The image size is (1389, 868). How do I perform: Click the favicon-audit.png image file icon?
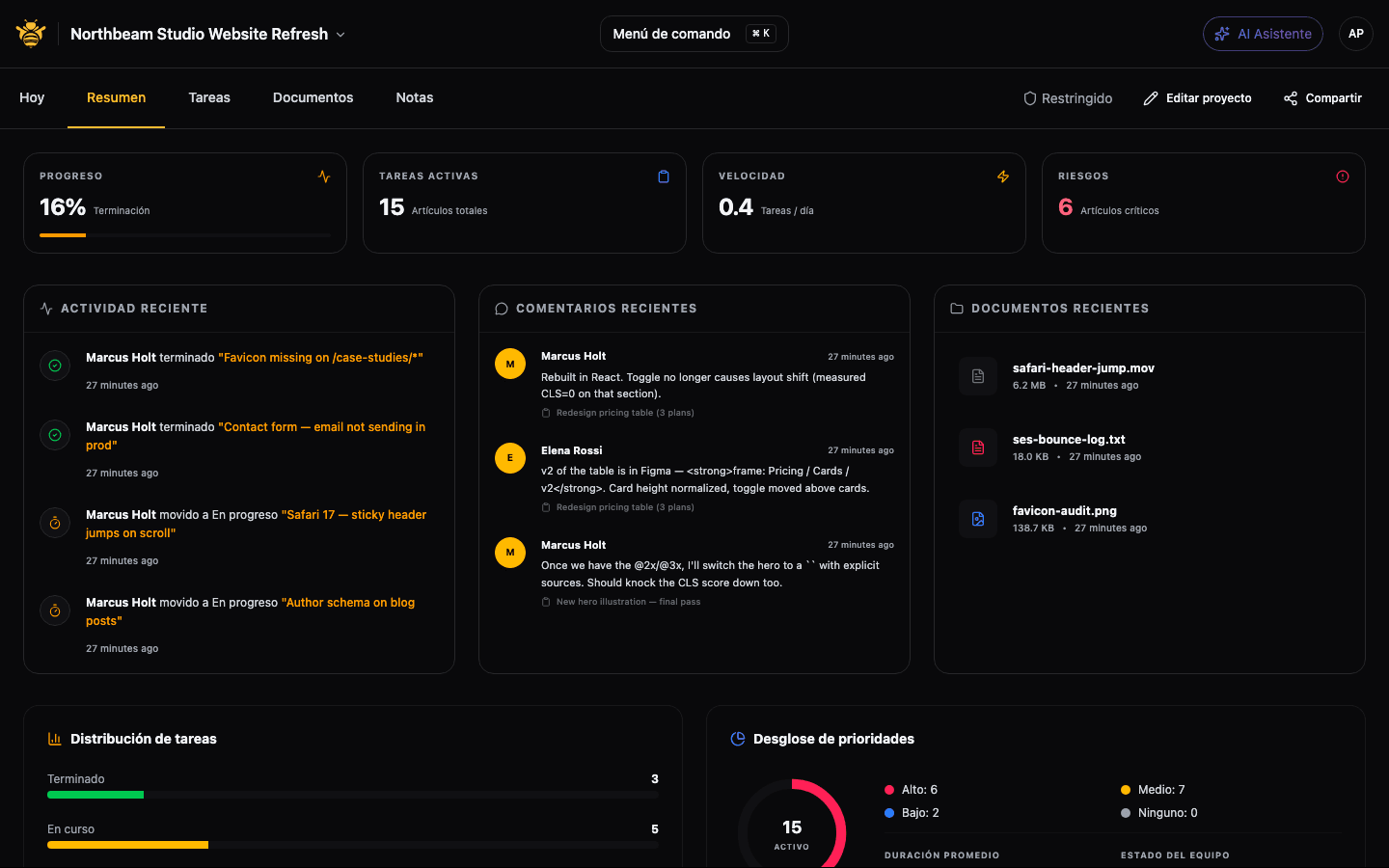click(x=978, y=519)
